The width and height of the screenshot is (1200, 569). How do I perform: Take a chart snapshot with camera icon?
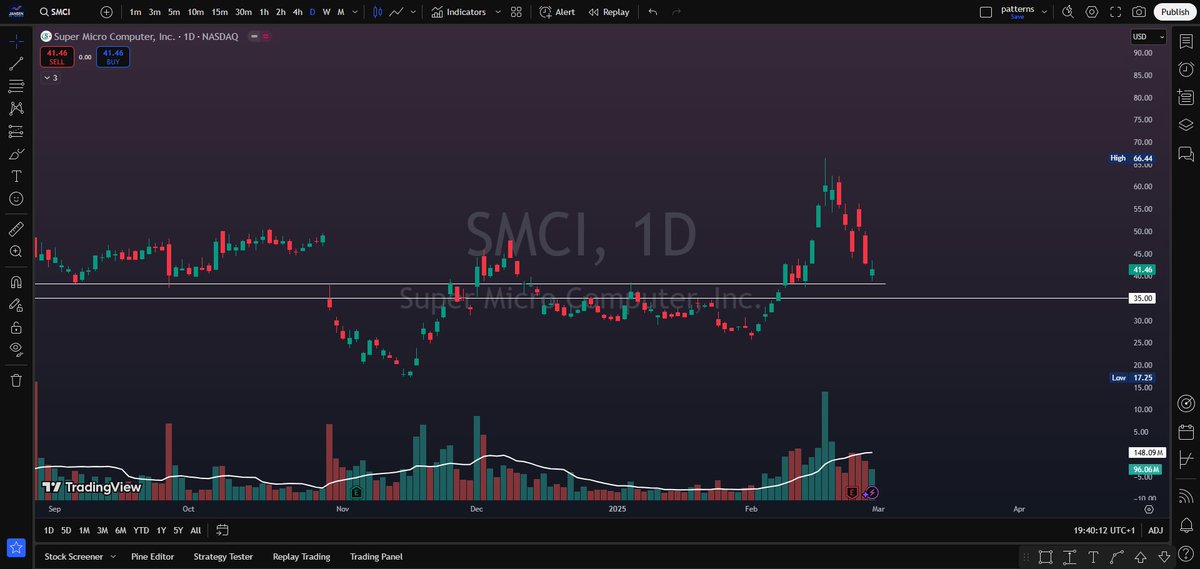(1139, 12)
